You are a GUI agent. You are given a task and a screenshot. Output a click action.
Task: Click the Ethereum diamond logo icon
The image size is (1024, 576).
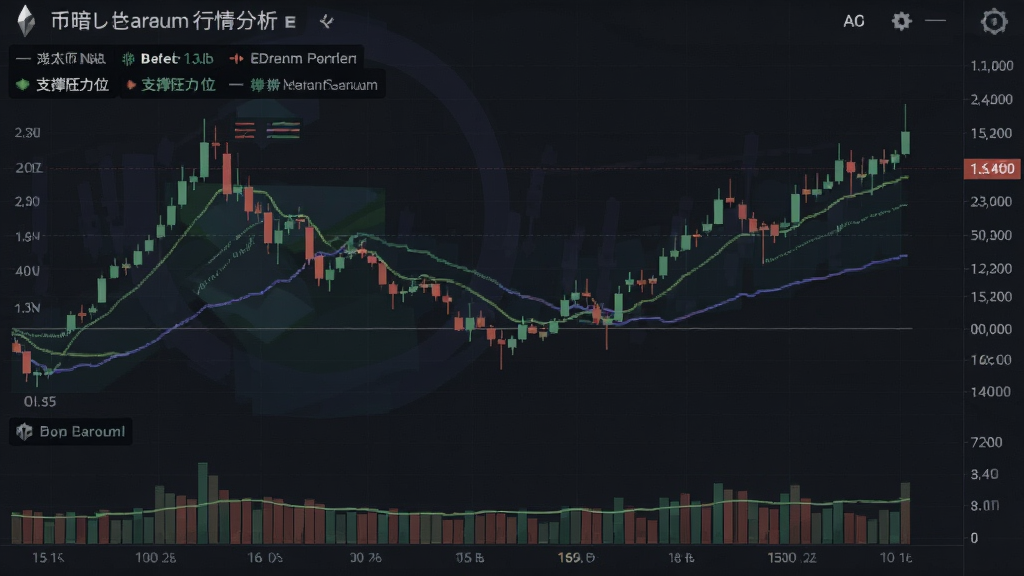tap(26, 21)
